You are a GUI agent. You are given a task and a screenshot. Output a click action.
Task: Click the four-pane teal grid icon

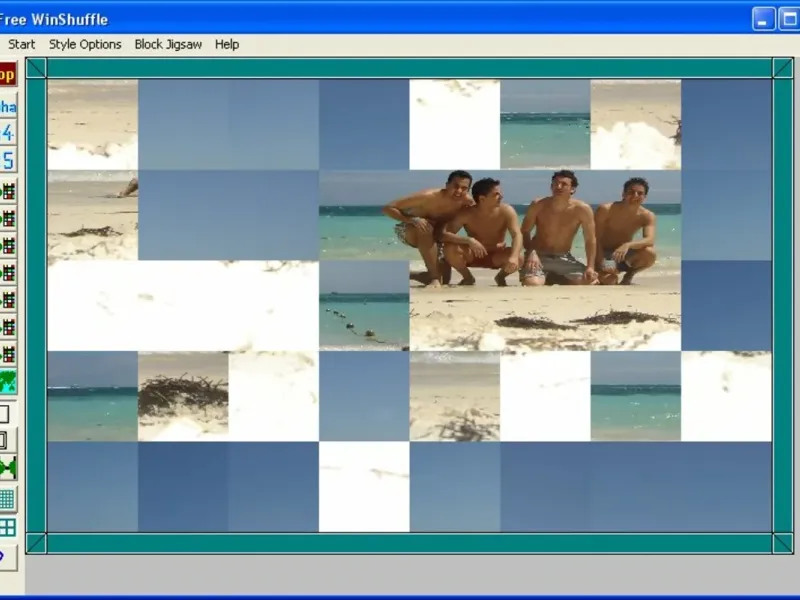(x=8, y=527)
